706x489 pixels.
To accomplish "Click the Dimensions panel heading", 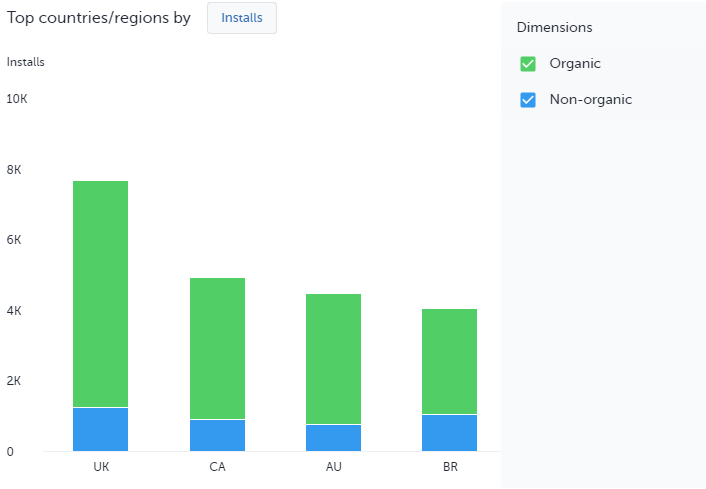I will coord(554,27).
